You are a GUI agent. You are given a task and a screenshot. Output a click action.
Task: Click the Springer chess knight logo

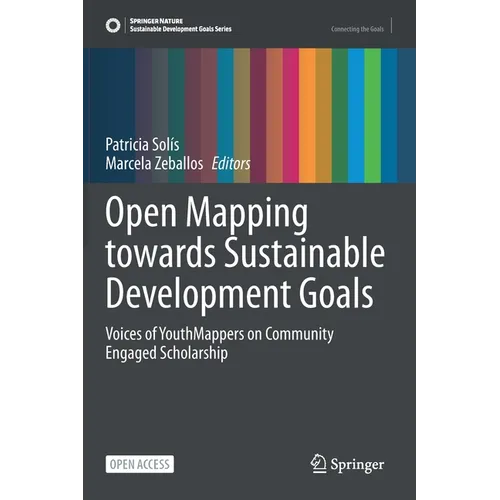318,463
